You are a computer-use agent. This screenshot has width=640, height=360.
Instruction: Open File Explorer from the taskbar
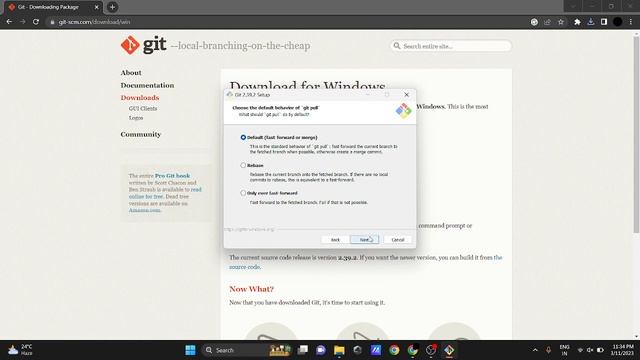point(339,350)
